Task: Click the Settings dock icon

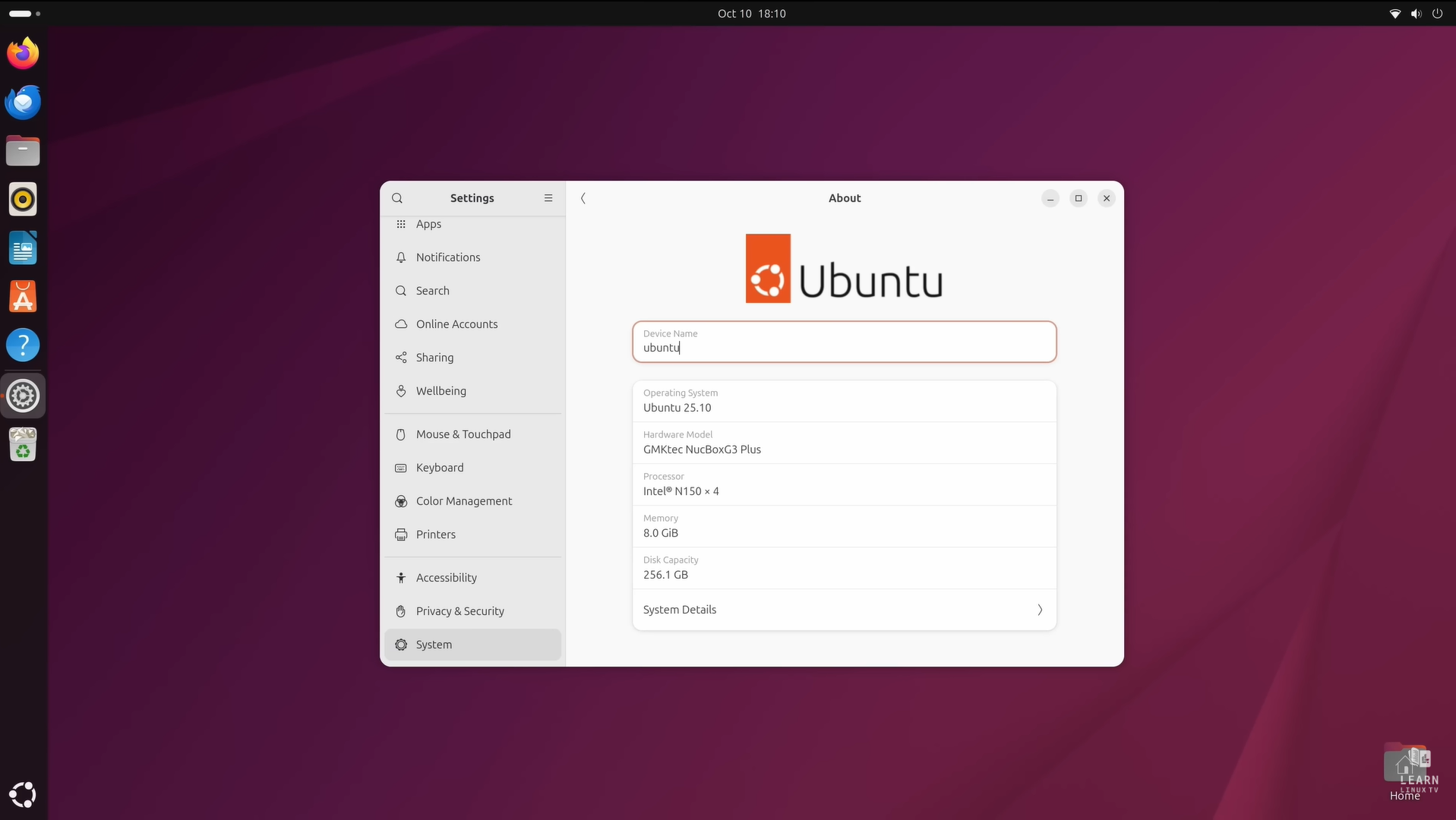Action: coord(23,396)
